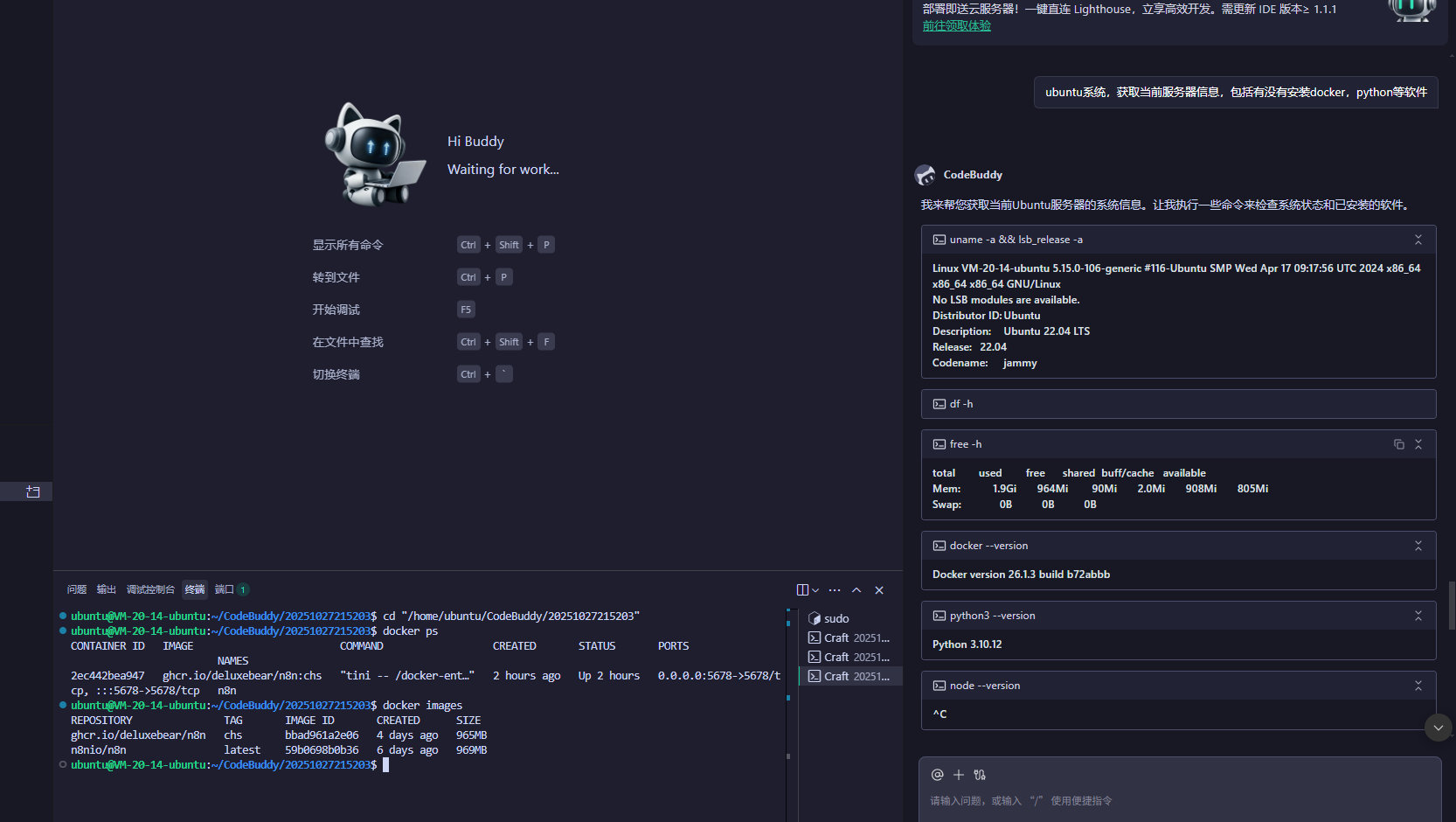Close the bottom terminal panel
The height and width of the screenshot is (822, 1456).
879,590
